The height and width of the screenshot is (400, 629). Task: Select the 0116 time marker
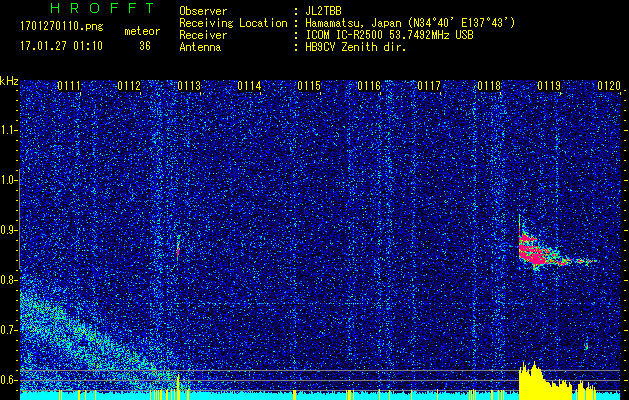click(368, 86)
